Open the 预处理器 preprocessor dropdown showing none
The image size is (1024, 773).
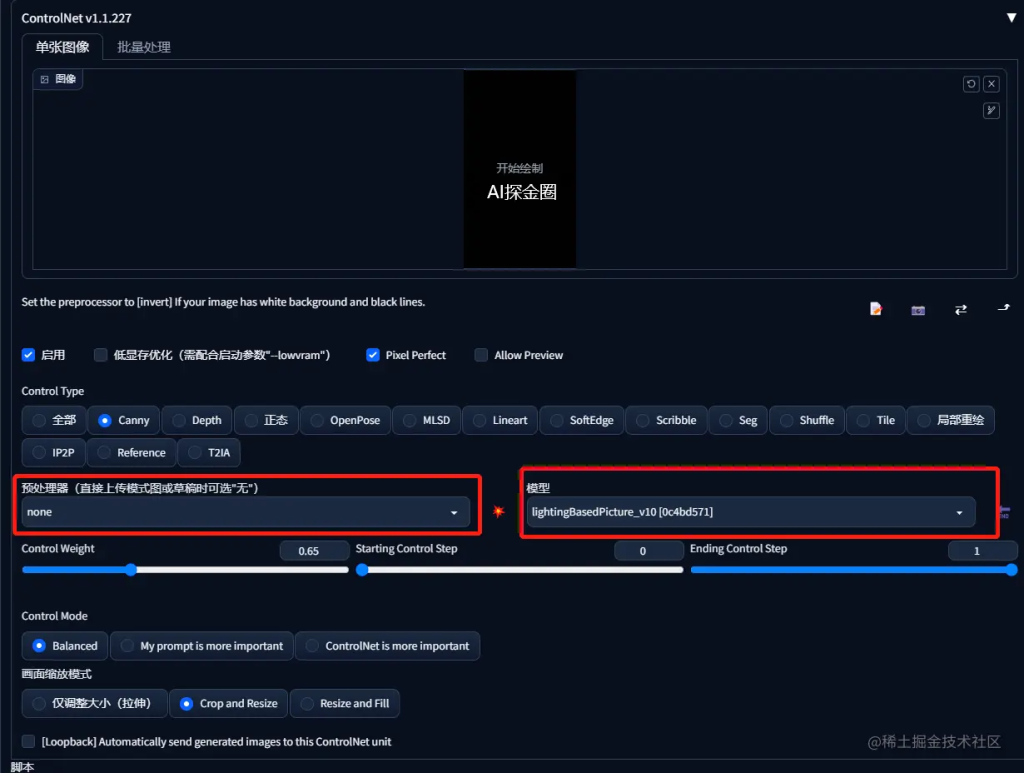click(x=246, y=512)
